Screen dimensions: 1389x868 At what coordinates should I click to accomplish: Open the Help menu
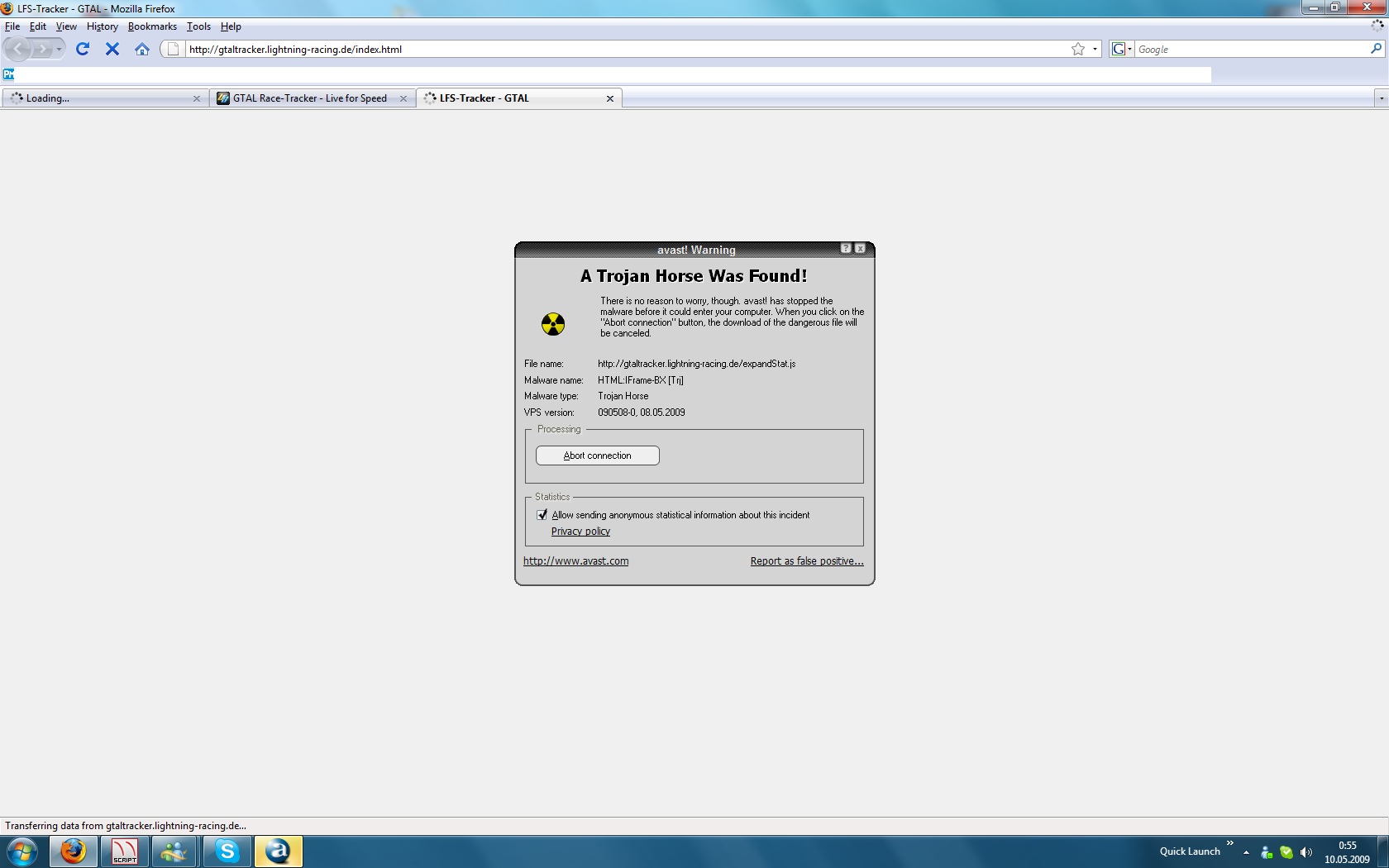click(x=231, y=26)
